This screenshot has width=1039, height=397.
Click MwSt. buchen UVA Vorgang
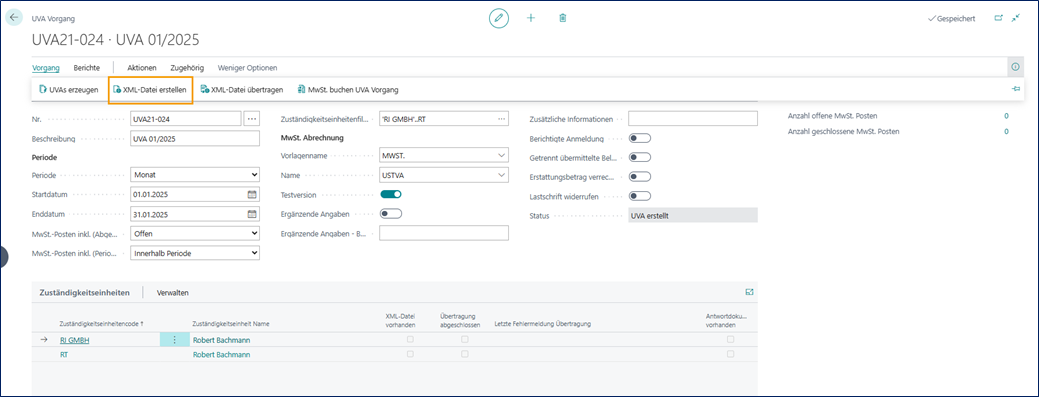(x=348, y=89)
